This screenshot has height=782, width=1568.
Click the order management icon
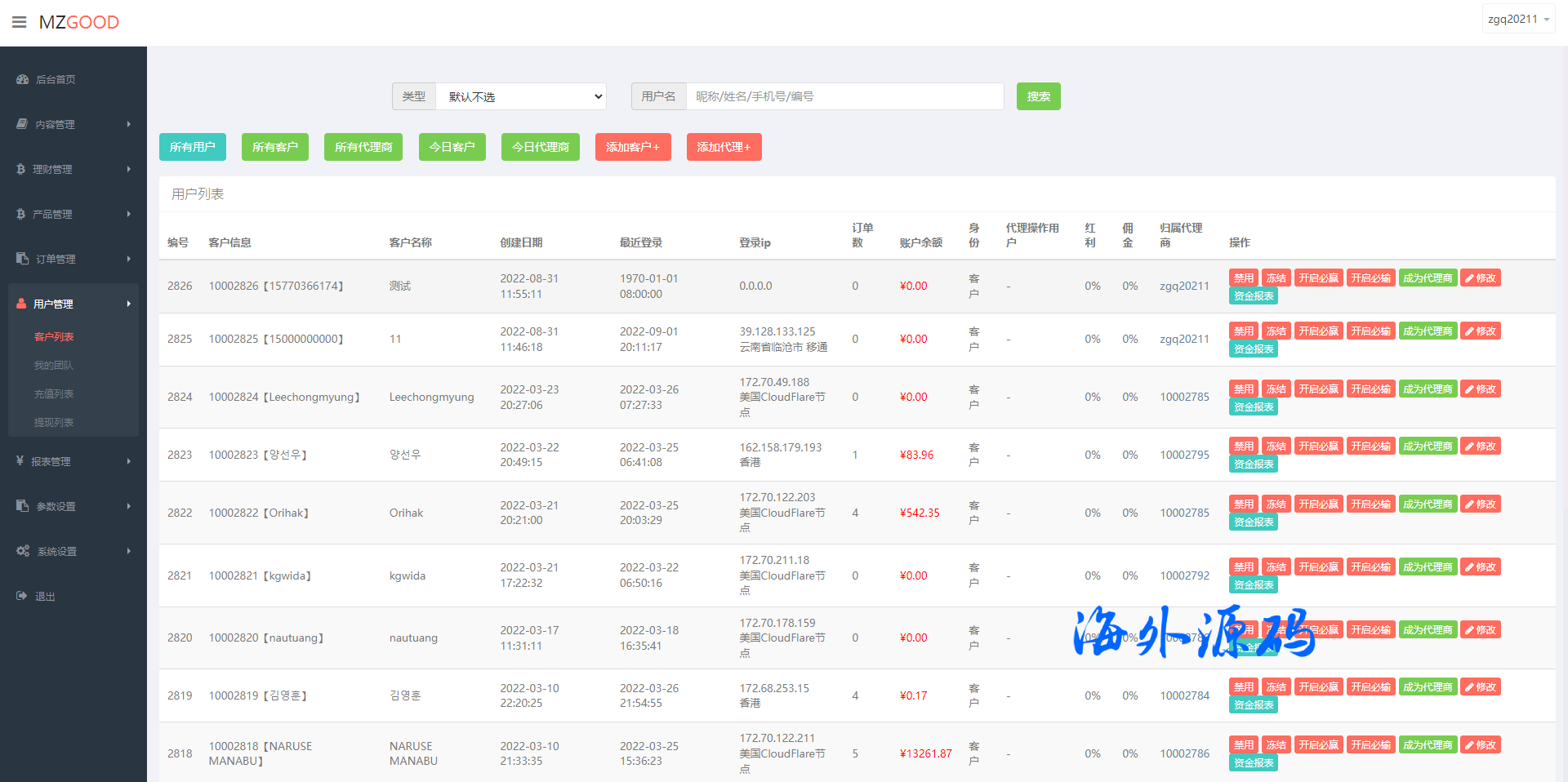tap(23, 259)
